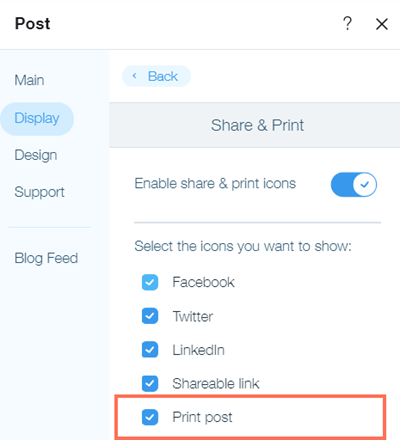
Task: Click the Print post label
Action: pos(202,417)
